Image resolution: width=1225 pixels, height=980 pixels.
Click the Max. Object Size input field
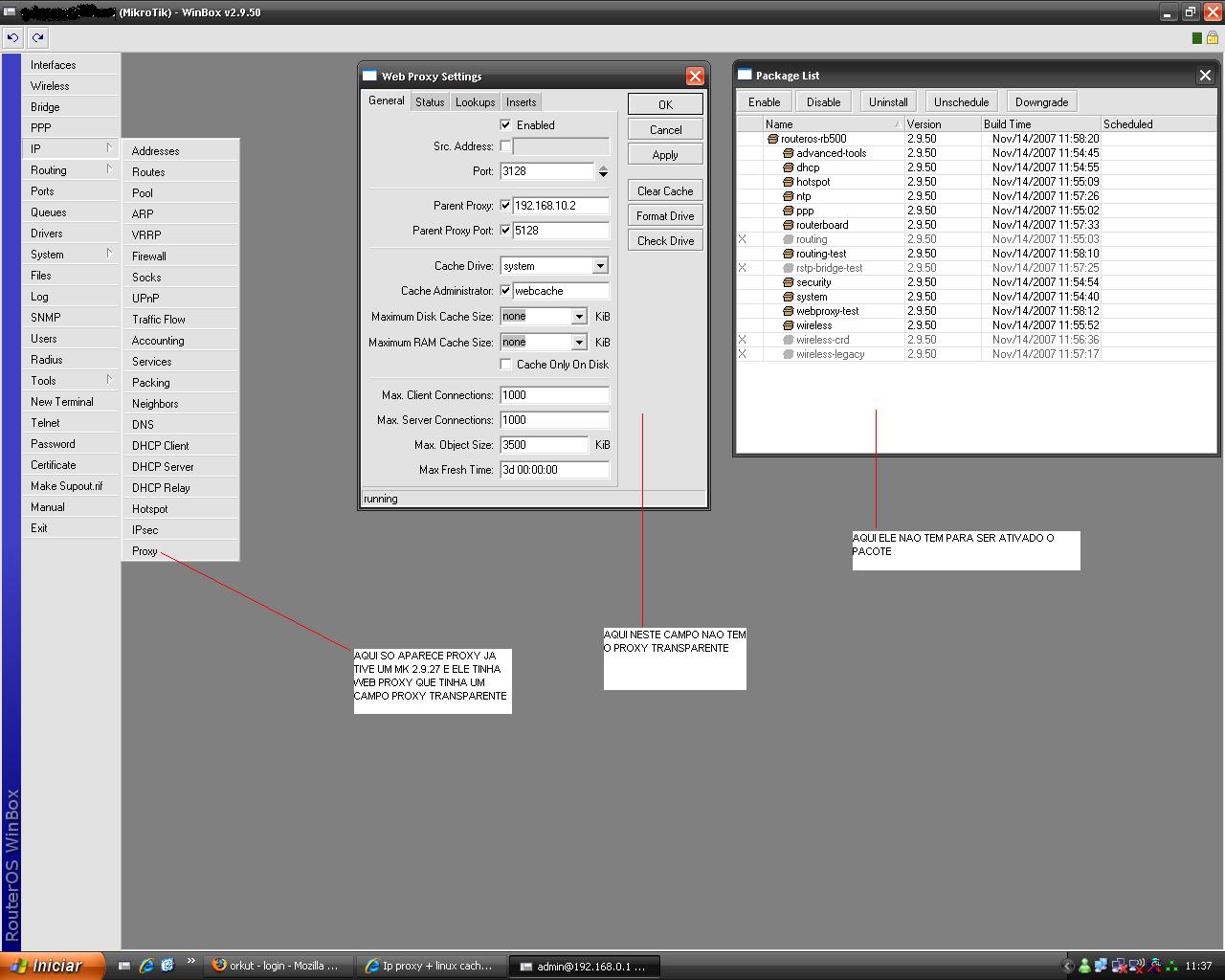click(x=544, y=444)
